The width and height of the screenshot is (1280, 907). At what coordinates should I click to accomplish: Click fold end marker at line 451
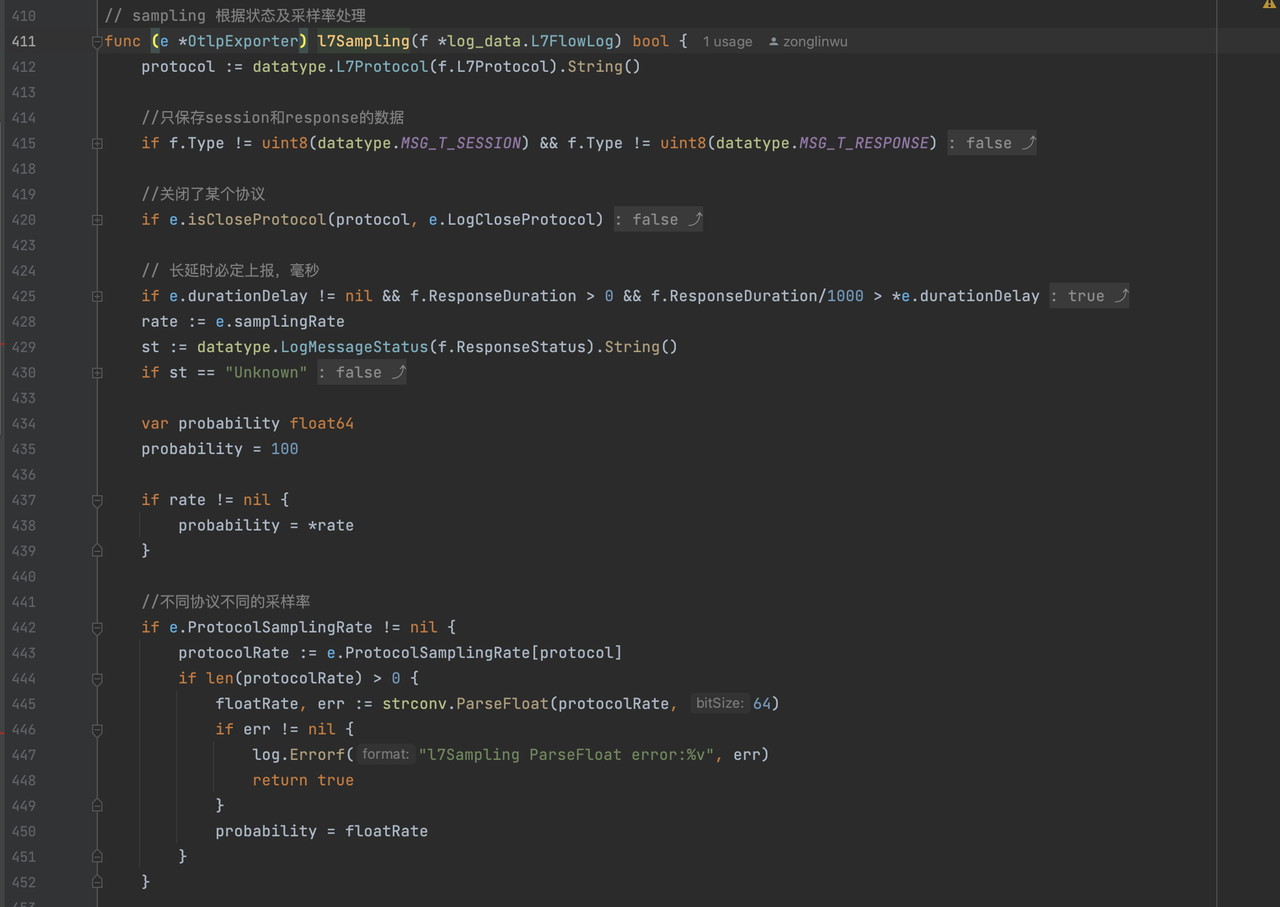tap(97, 856)
